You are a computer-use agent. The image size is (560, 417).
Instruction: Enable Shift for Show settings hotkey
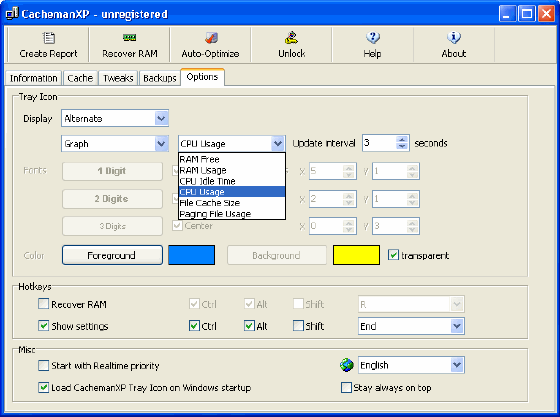tap(298, 326)
